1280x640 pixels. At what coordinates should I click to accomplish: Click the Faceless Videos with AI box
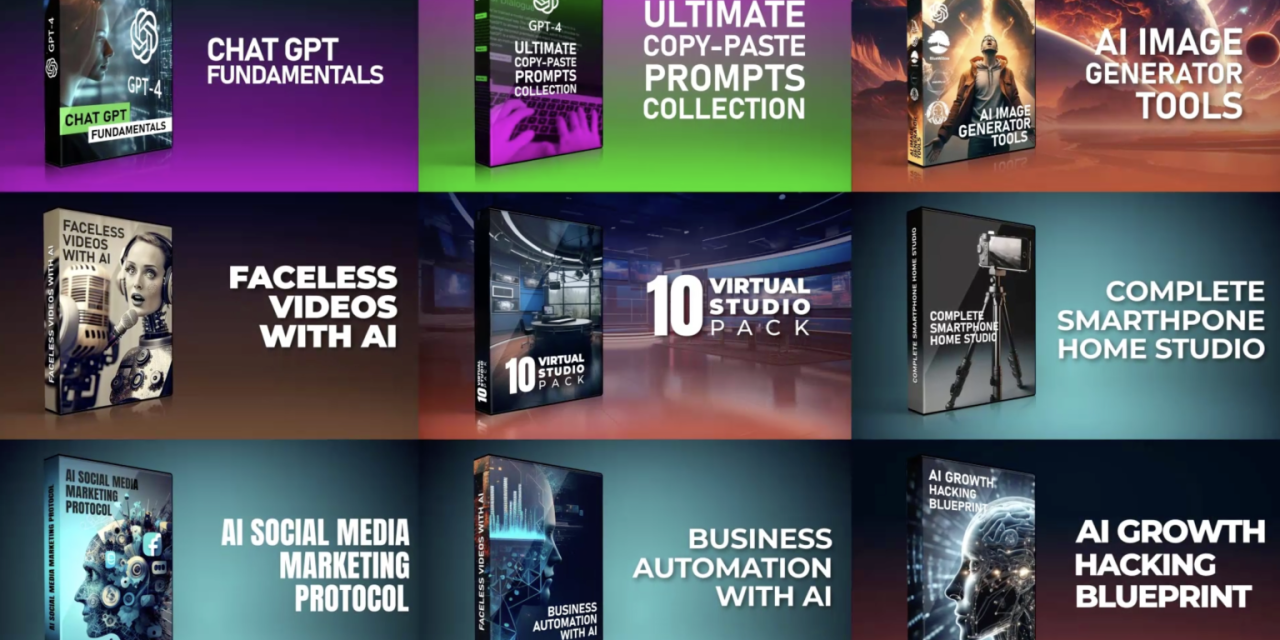point(108,311)
